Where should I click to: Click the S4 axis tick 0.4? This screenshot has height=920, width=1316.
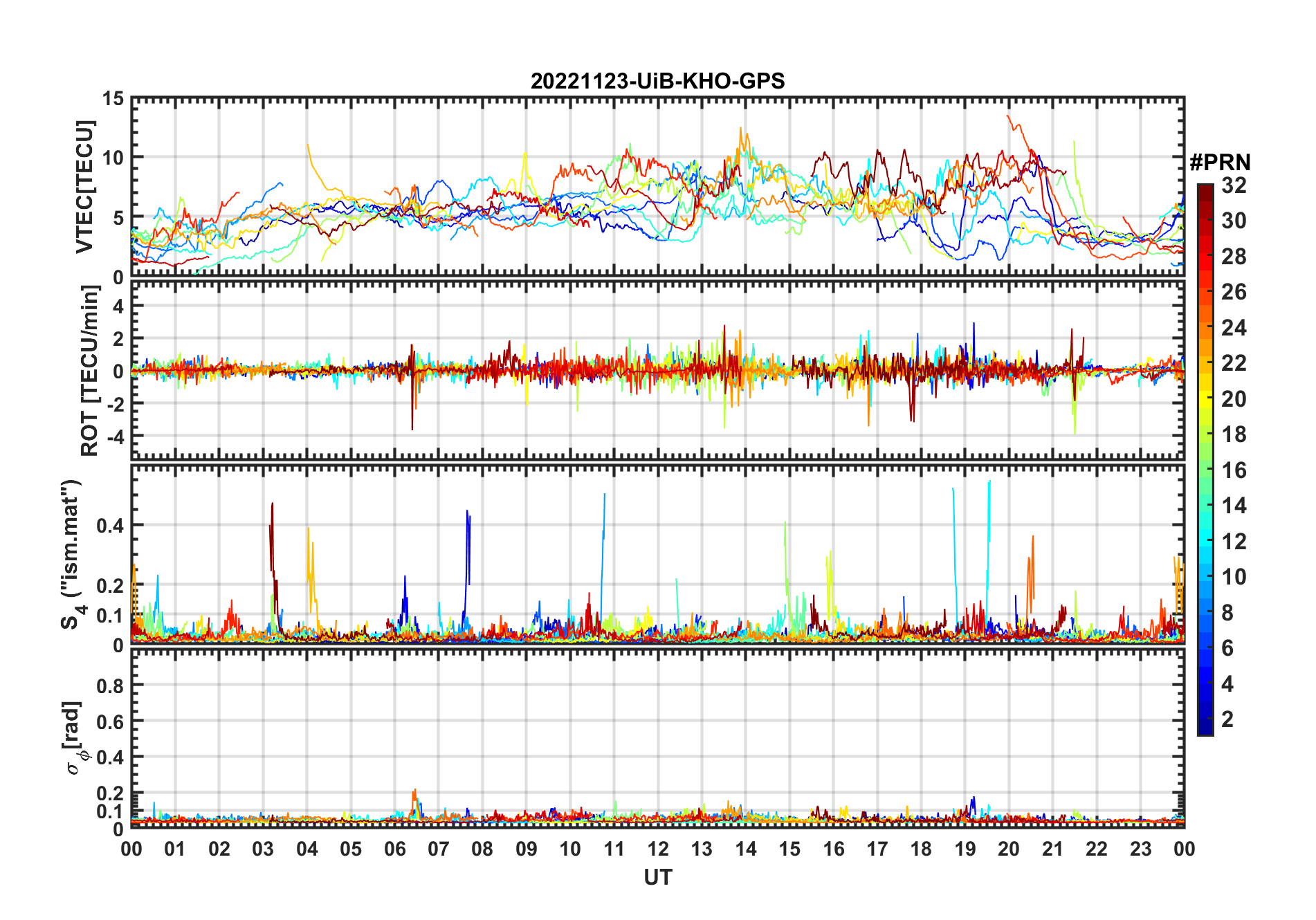(x=111, y=526)
